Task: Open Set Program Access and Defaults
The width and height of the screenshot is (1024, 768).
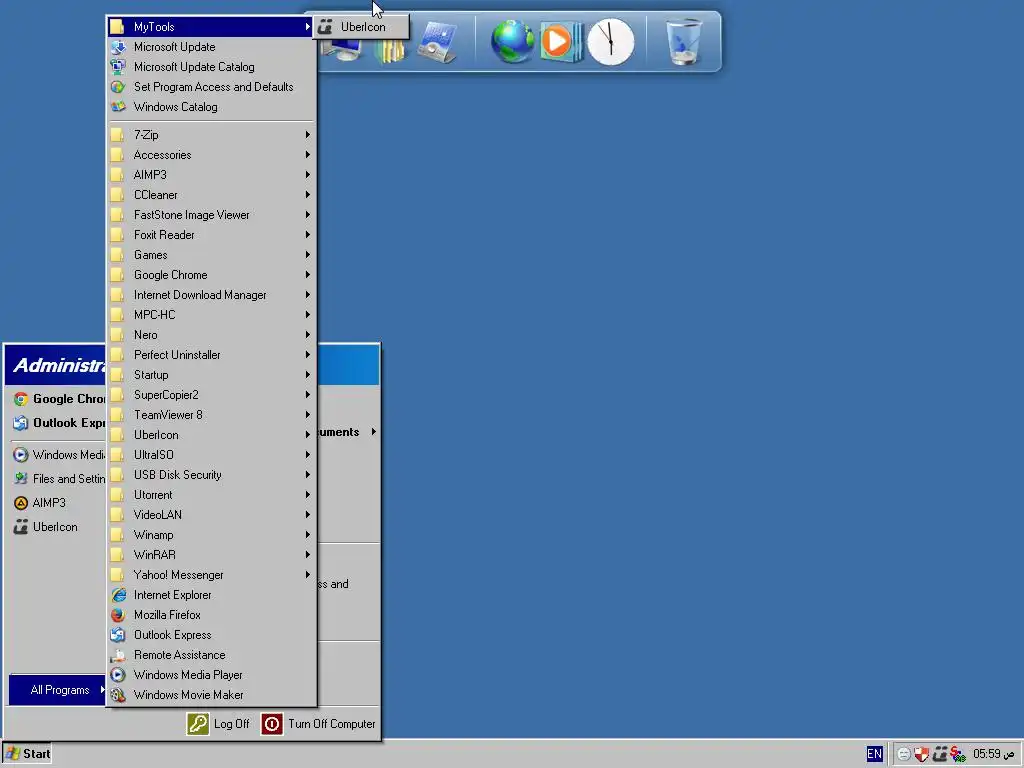Action: [x=212, y=87]
